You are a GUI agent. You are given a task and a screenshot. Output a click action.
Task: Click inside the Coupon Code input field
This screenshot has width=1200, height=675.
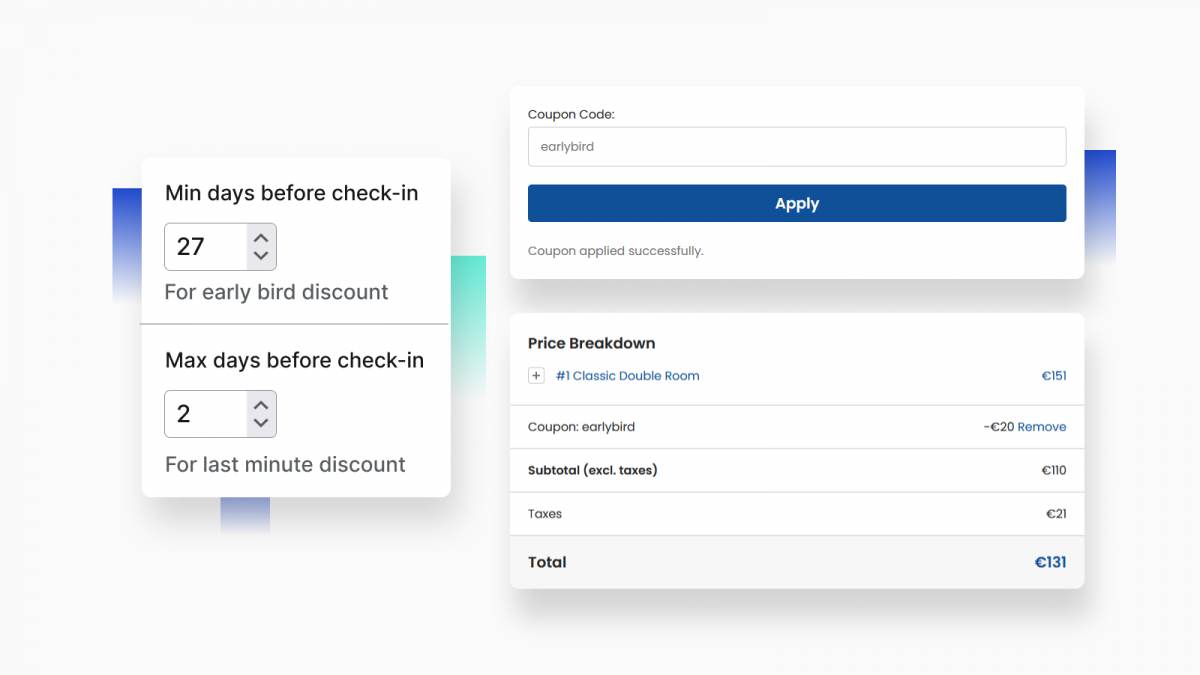pos(796,146)
